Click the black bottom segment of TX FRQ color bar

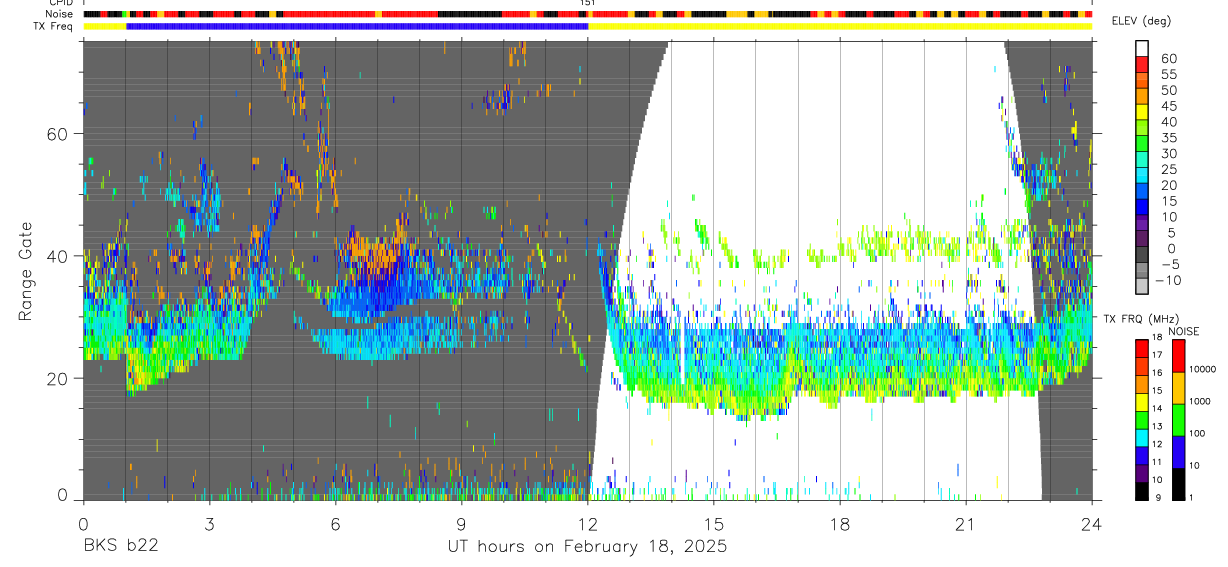click(1142, 492)
